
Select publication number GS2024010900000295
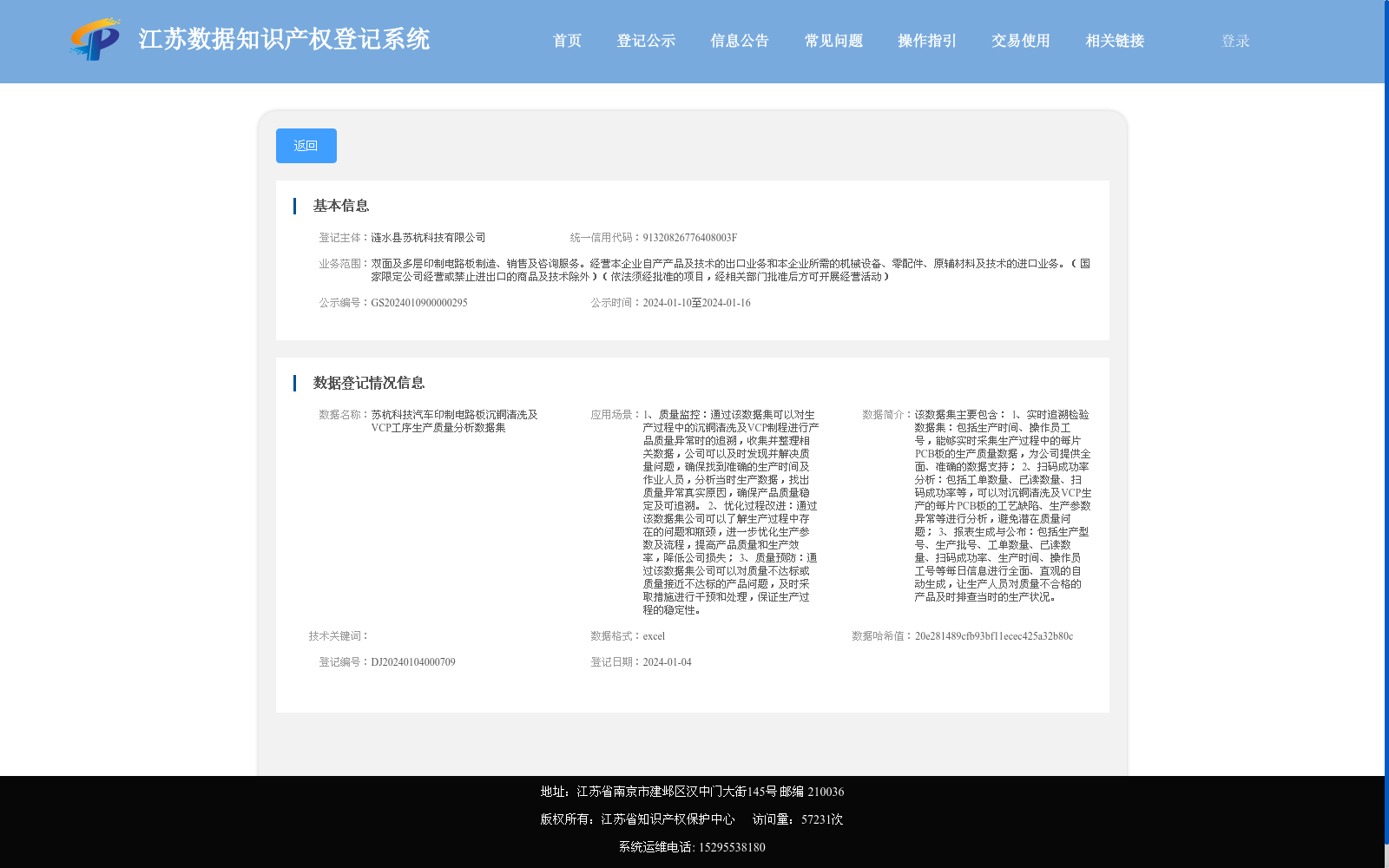[x=419, y=303]
